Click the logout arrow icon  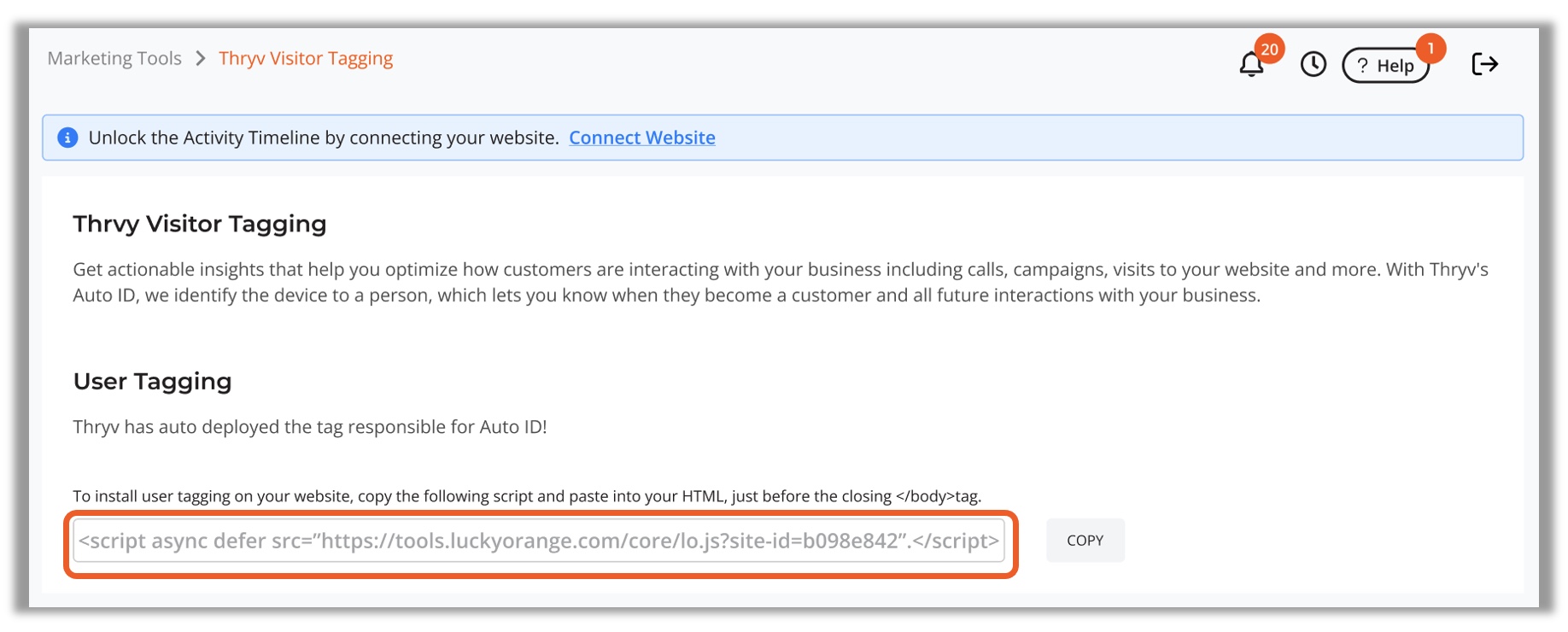1484,64
